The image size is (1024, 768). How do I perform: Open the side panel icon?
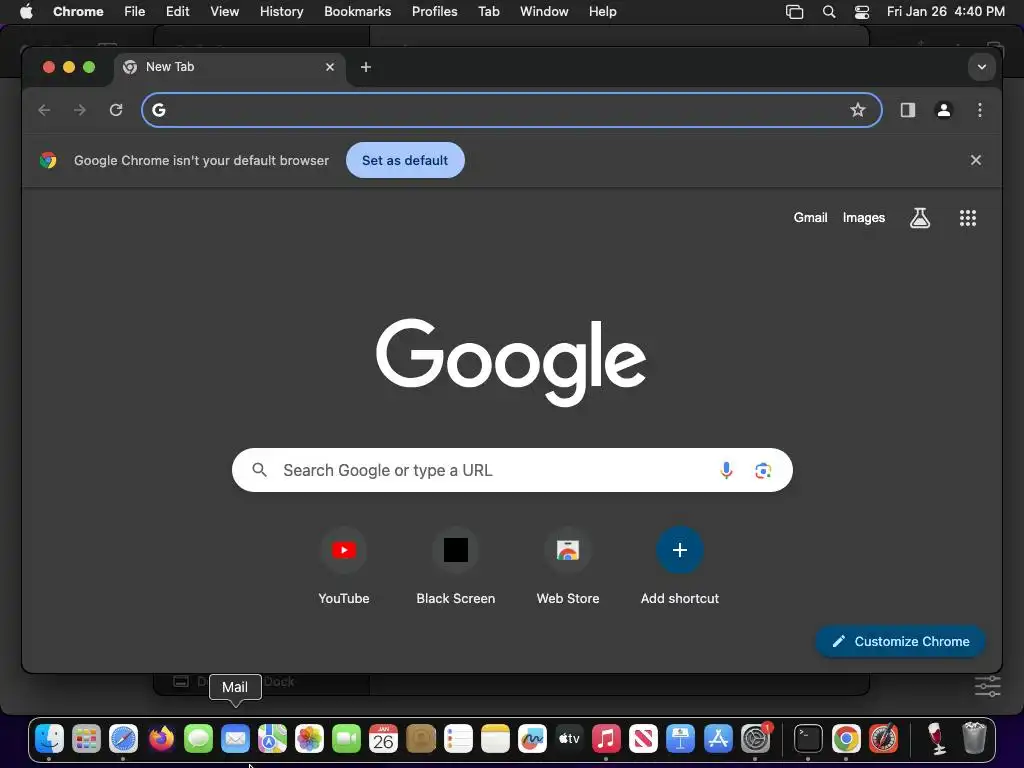(908, 110)
